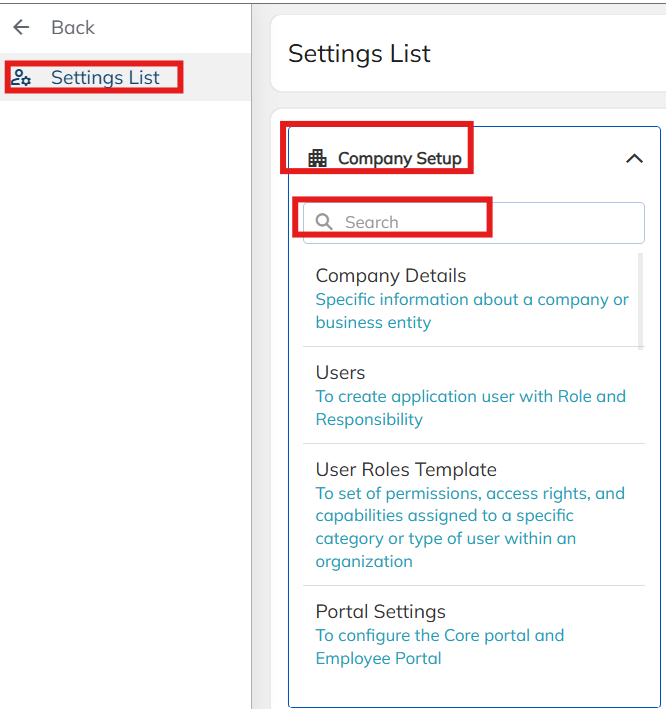Click the Back text label
666x709 pixels.
coord(73,27)
